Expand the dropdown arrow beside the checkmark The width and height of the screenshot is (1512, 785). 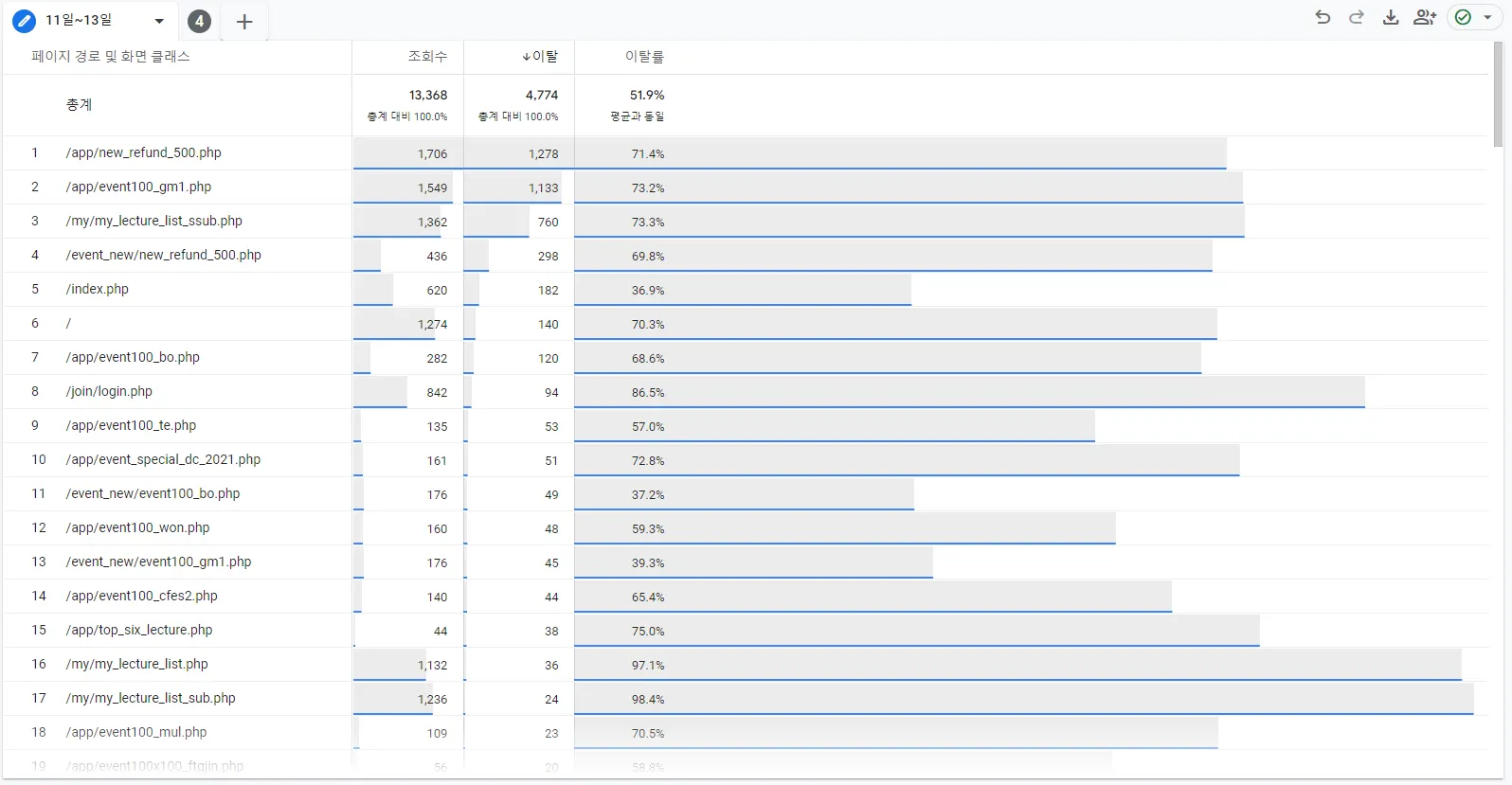pos(1488,17)
